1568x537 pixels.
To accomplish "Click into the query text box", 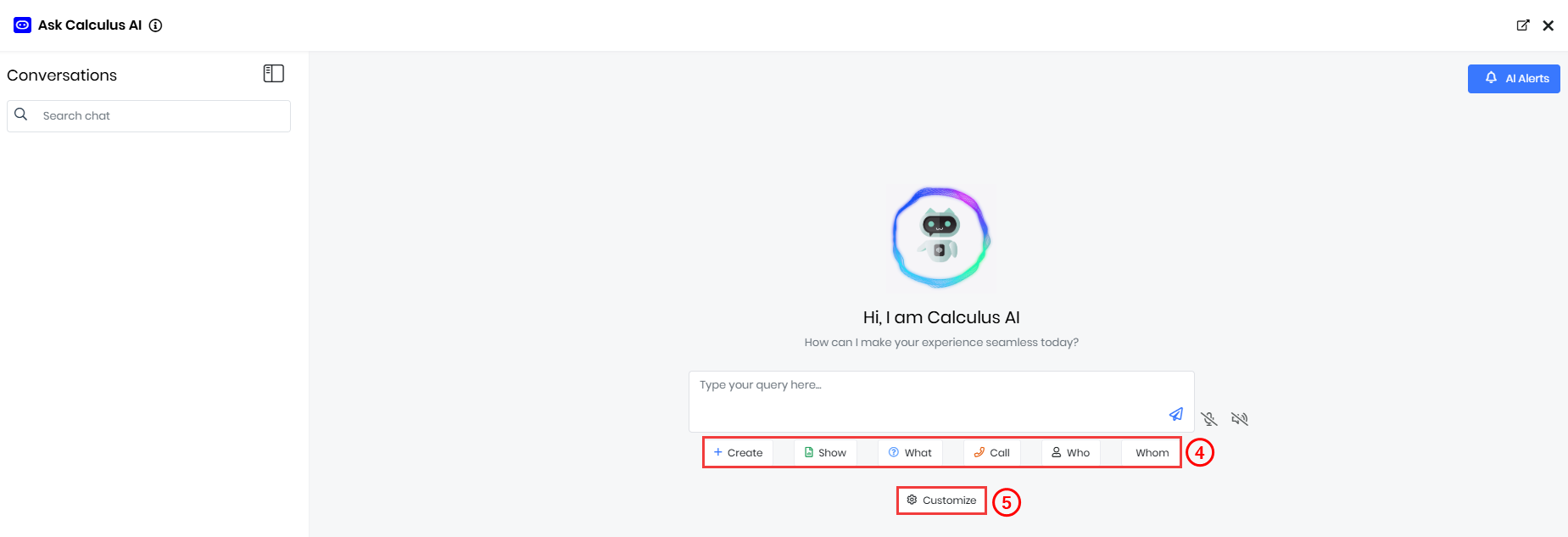I will (924, 399).
